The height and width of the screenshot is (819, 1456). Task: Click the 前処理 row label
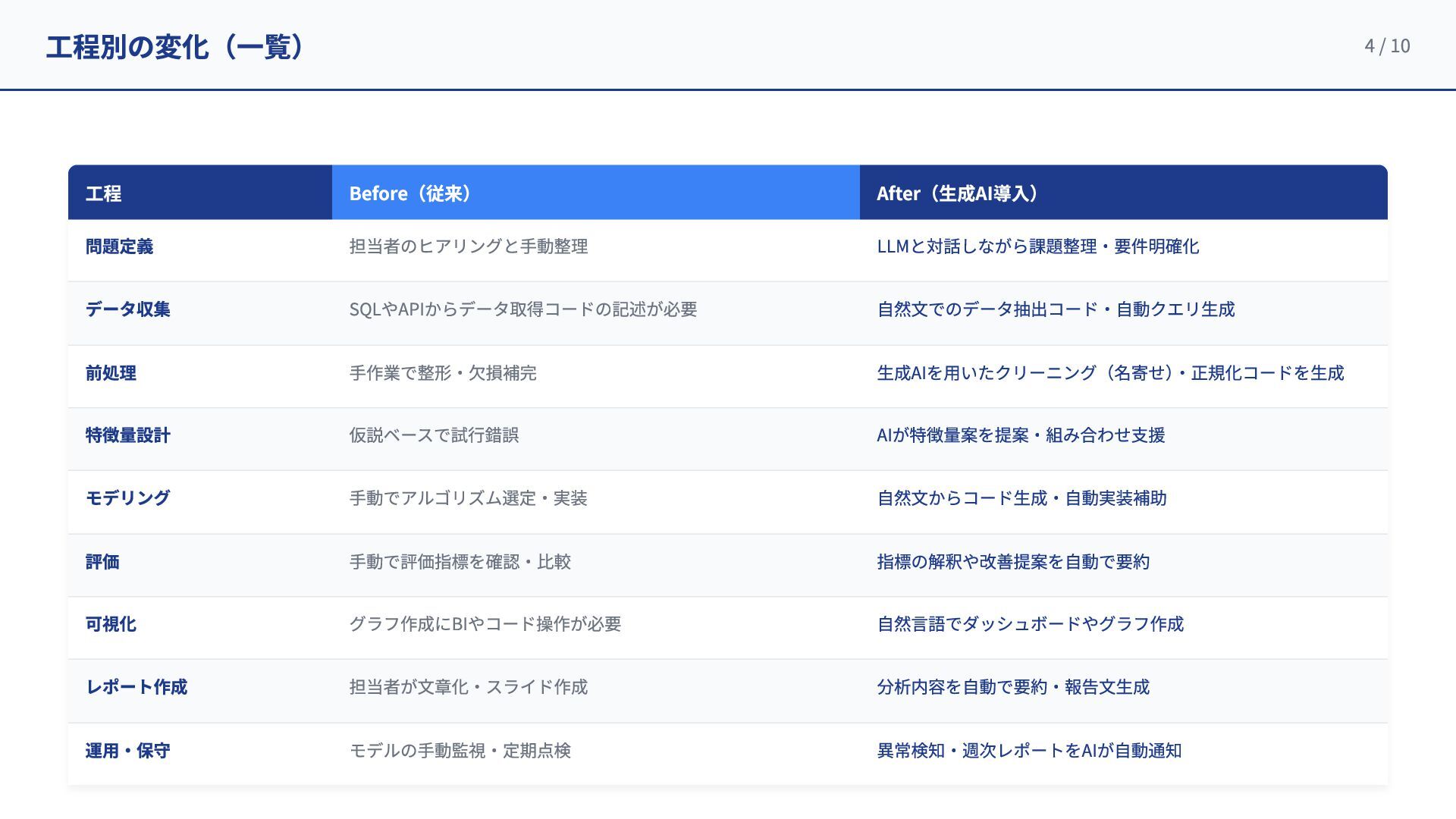click(x=111, y=373)
